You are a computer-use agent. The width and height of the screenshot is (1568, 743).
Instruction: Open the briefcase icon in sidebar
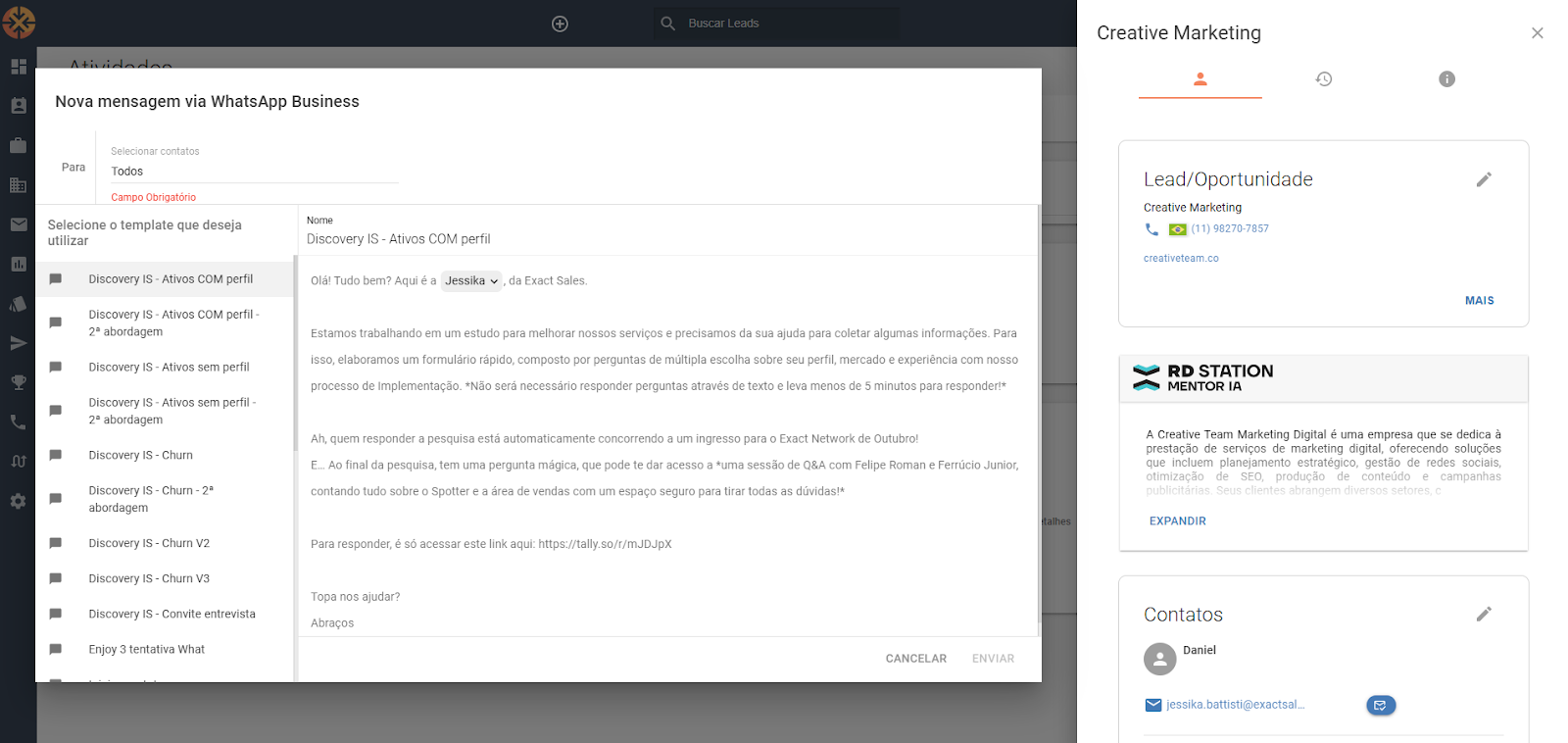19,145
